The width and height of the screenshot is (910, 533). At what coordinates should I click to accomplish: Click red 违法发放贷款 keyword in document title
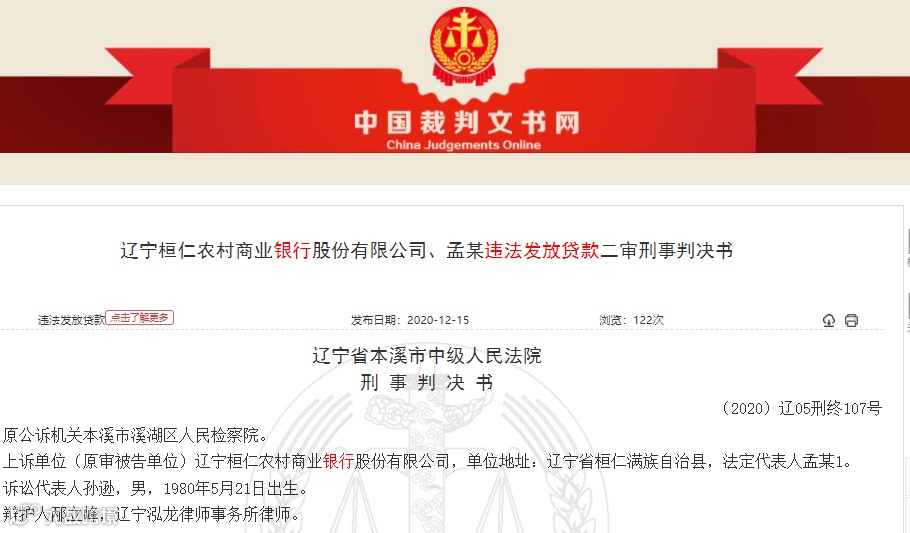pos(542,250)
